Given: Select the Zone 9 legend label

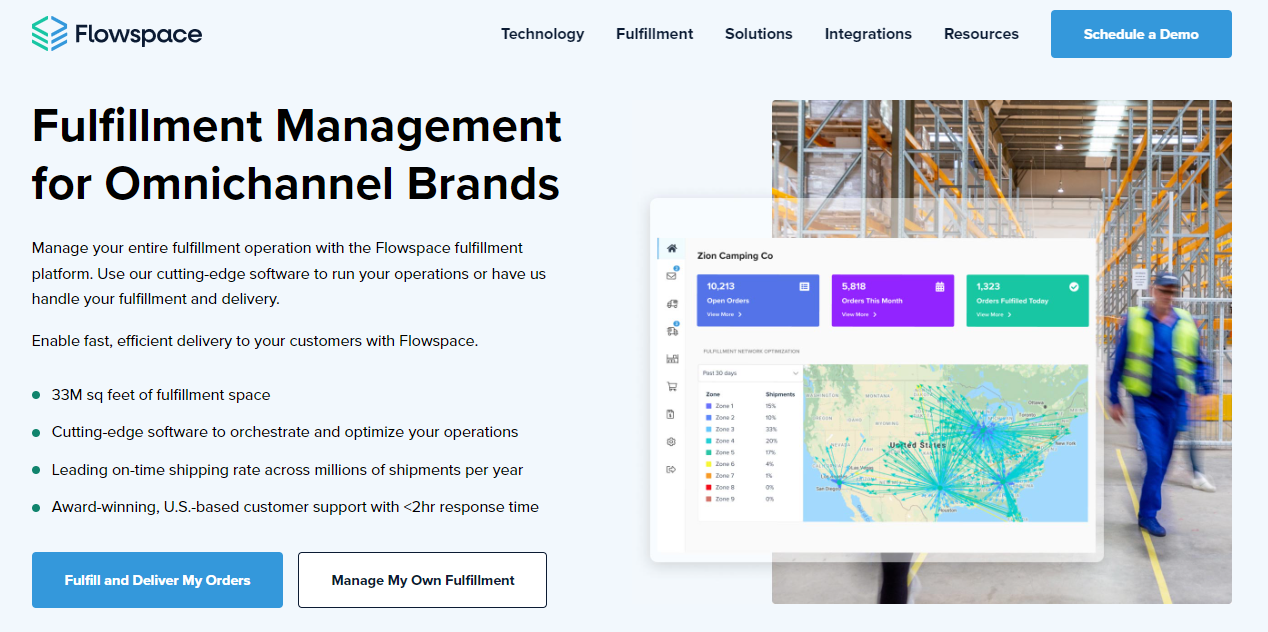Looking at the screenshot, I should click(724, 499).
